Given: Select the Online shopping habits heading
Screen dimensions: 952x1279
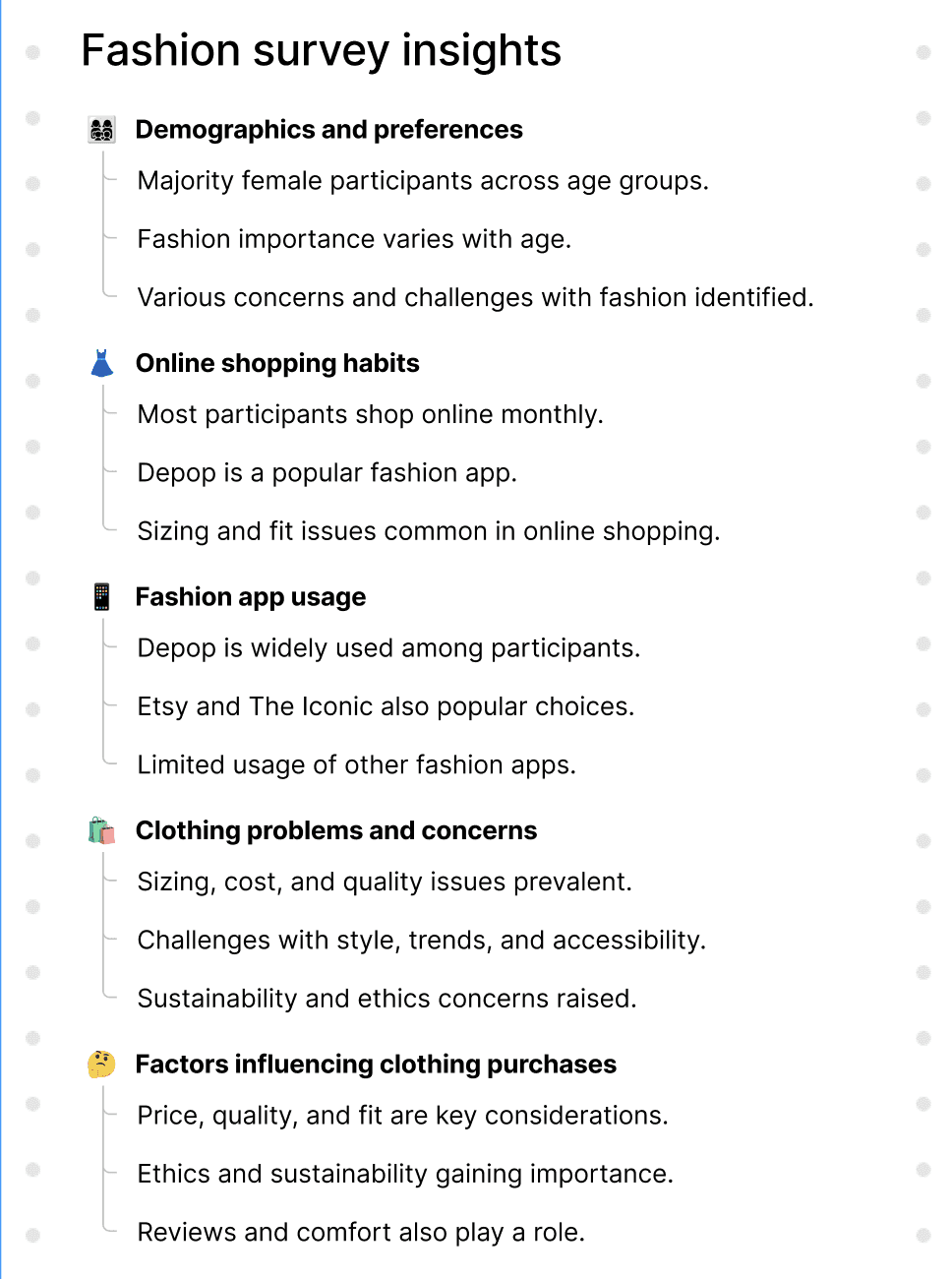Looking at the screenshot, I should (x=277, y=363).
